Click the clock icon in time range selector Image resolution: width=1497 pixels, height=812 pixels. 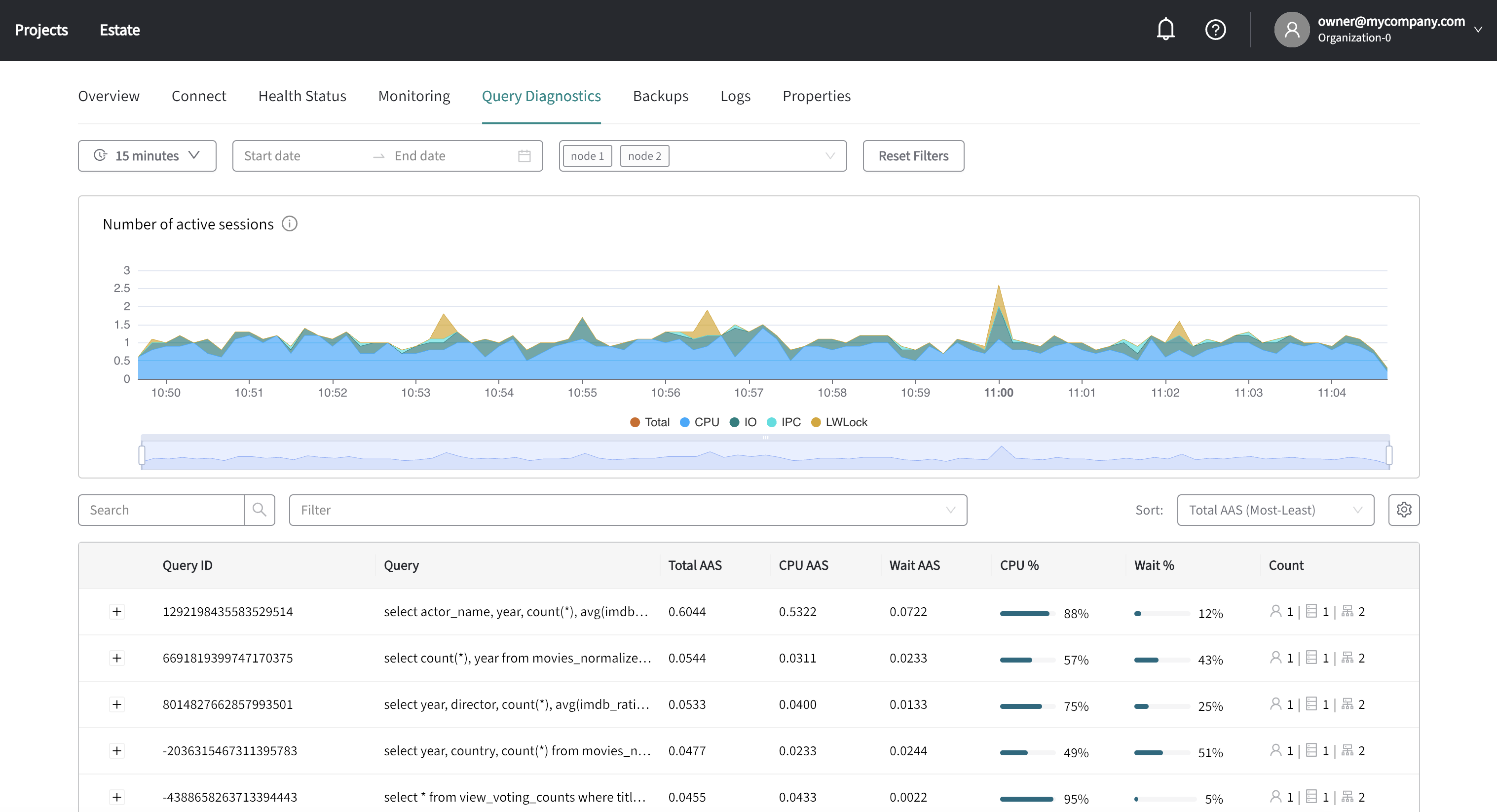pos(101,155)
